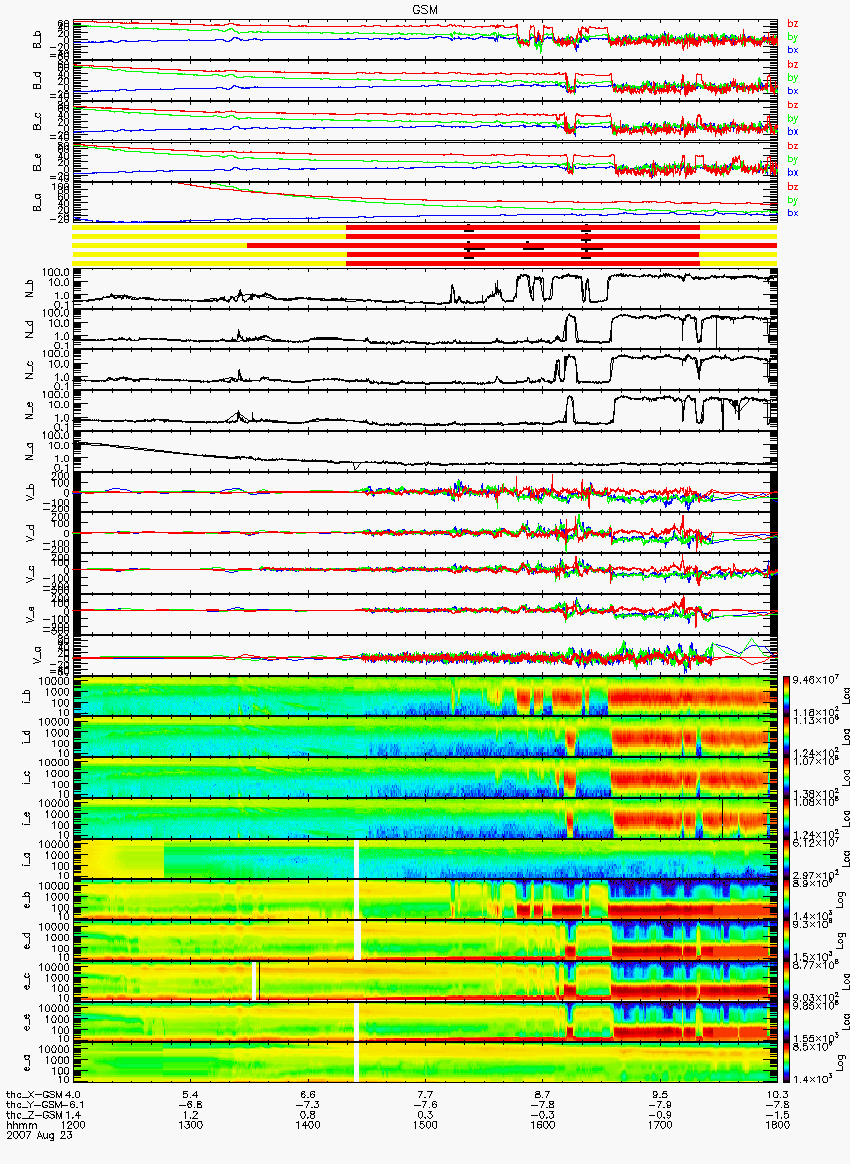Click the thc_X-GSM row label
This screenshot has height=1164, width=850.
click(x=33, y=1095)
